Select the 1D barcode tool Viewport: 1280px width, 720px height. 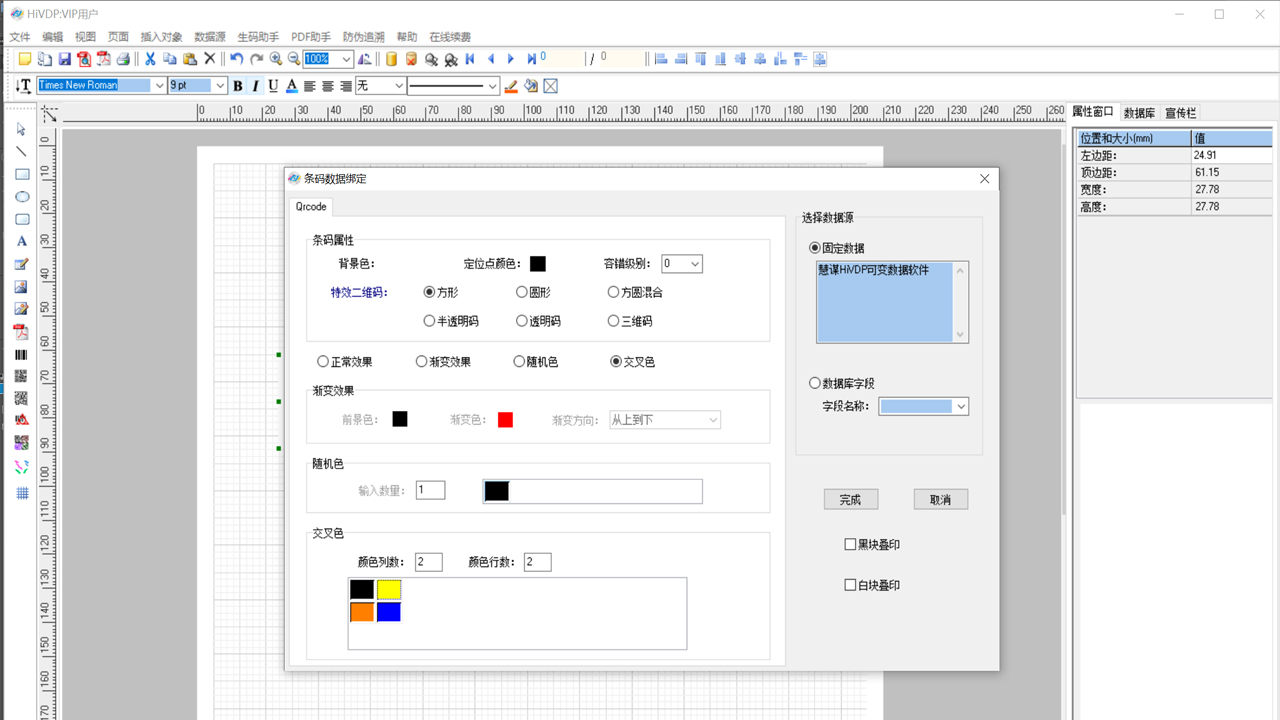(x=22, y=355)
